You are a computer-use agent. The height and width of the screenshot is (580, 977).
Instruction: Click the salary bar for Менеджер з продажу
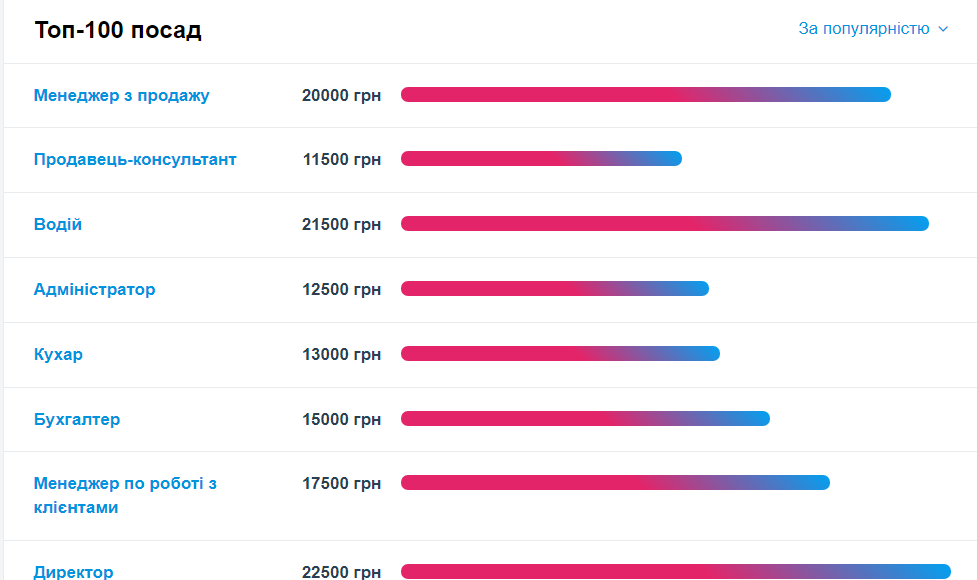(646, 95)
